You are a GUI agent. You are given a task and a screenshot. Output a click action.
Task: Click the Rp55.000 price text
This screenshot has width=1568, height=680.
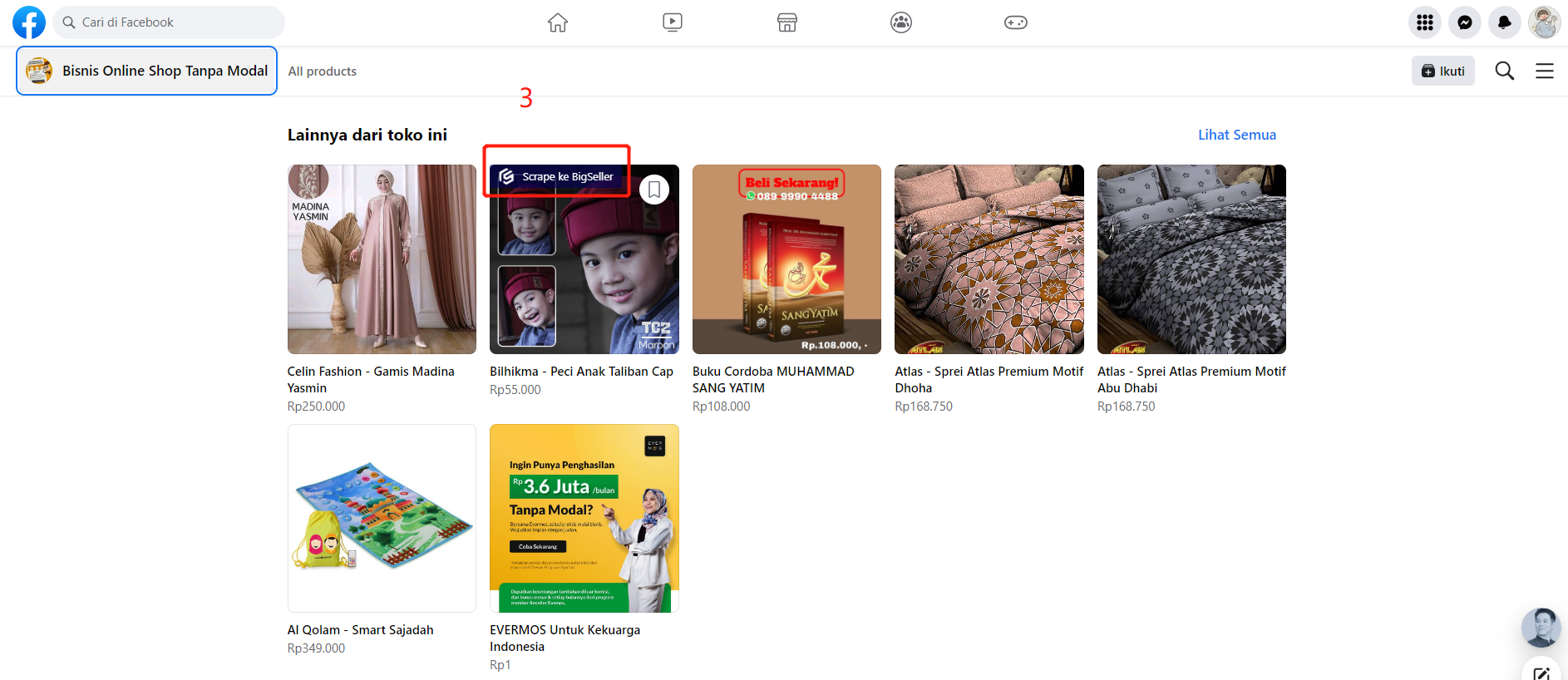click(x=515, y=390)
